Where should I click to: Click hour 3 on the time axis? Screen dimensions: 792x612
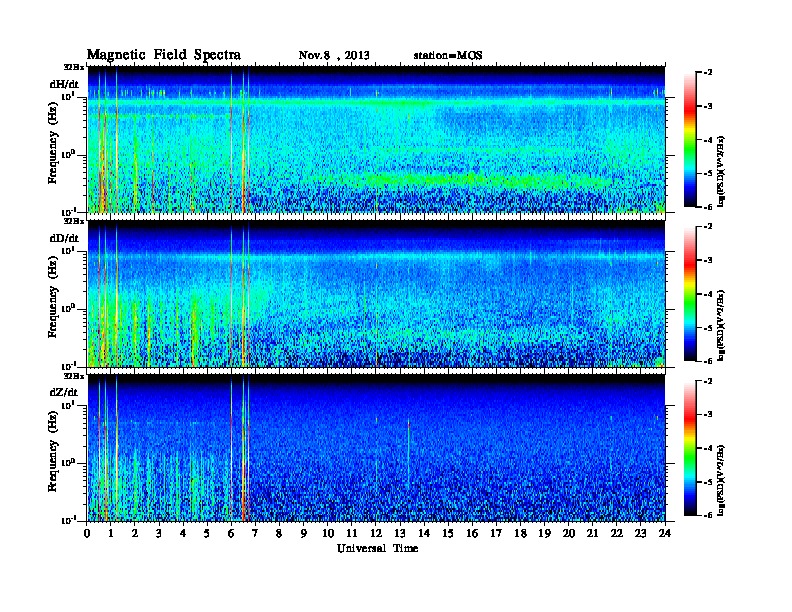point(159,533)
